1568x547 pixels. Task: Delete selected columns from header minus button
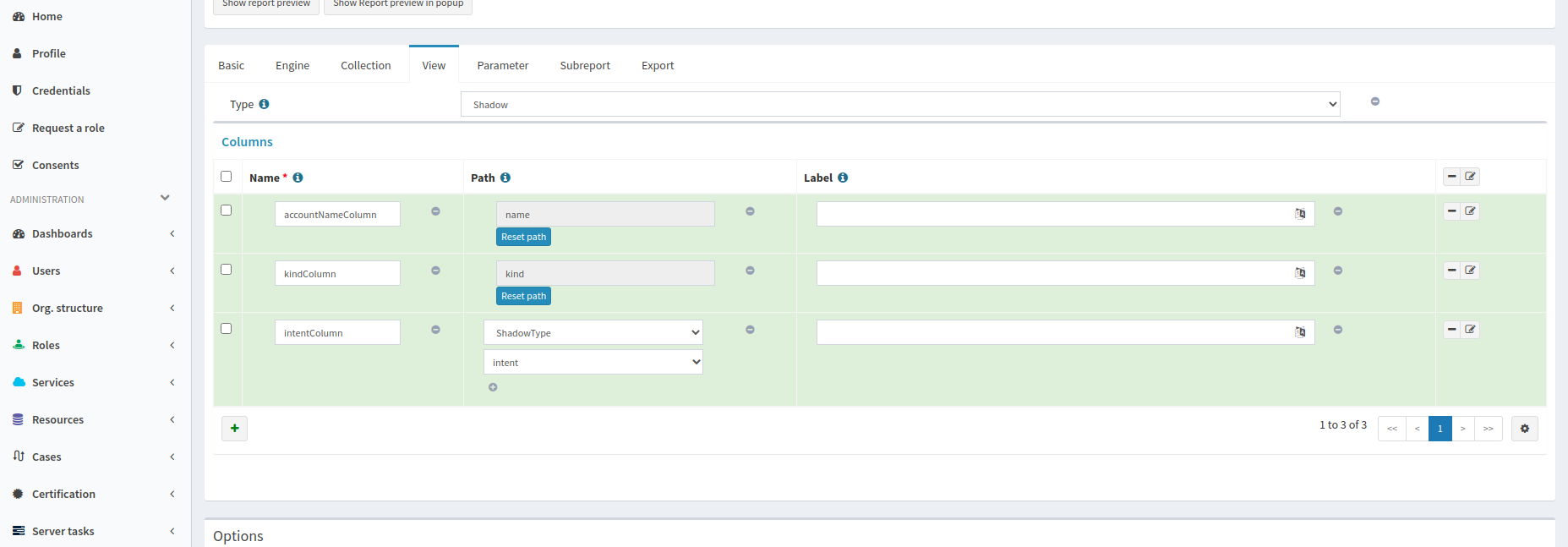[1452, 177]
